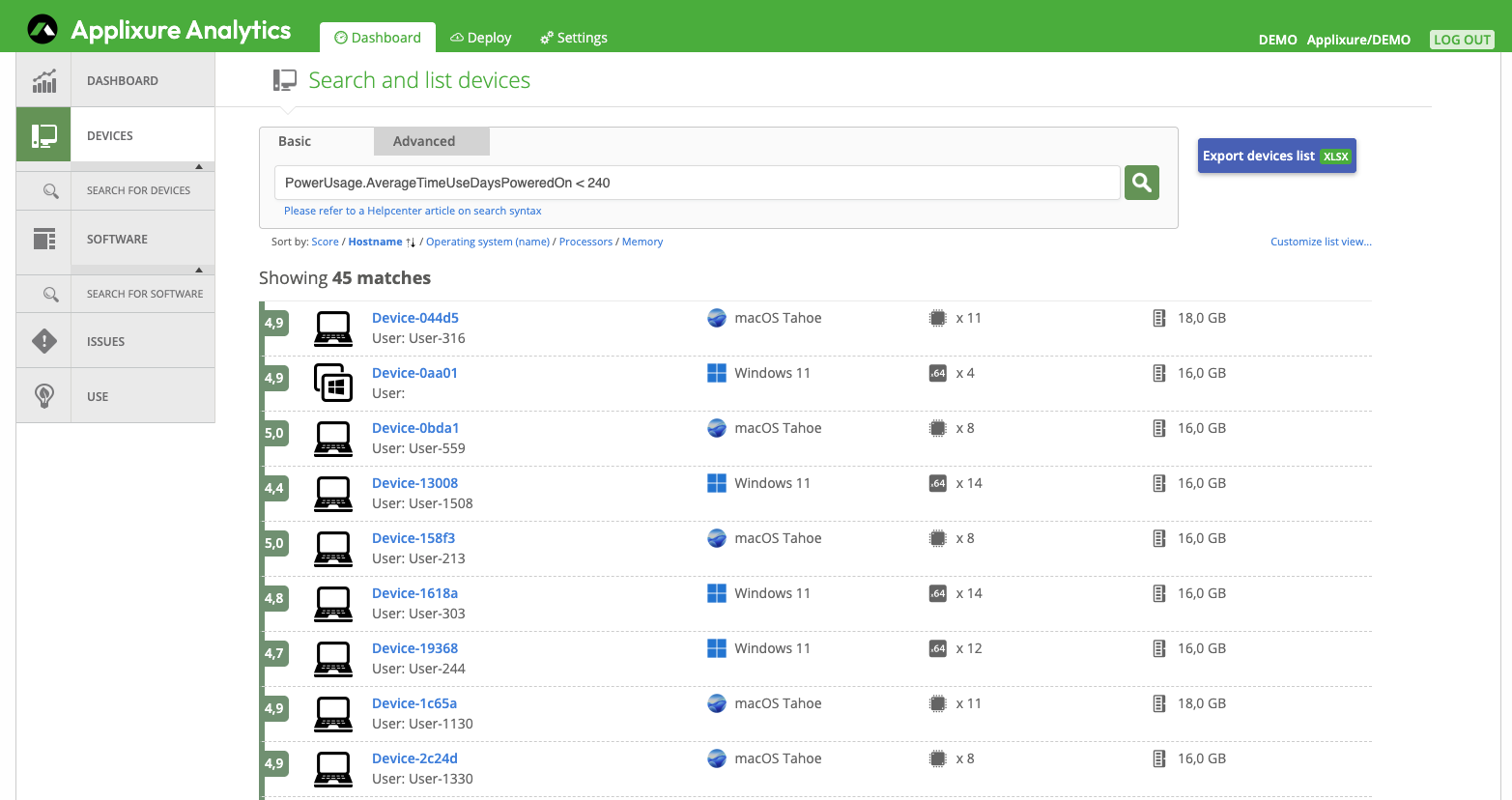Screen dimensions: 1512x800
Task: Open Device-044d5 details link
Action: tap(415, 318)
